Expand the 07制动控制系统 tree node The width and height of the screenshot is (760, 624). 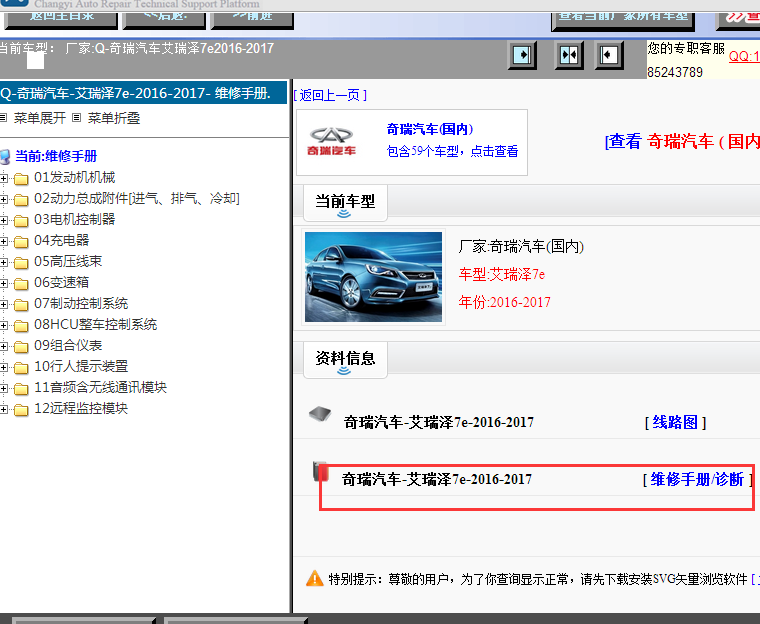tap(4, 304)
